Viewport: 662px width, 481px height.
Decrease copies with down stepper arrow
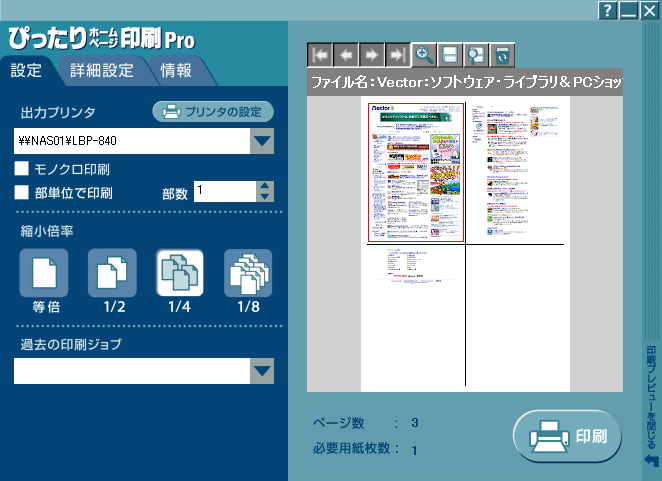(265, 196)
